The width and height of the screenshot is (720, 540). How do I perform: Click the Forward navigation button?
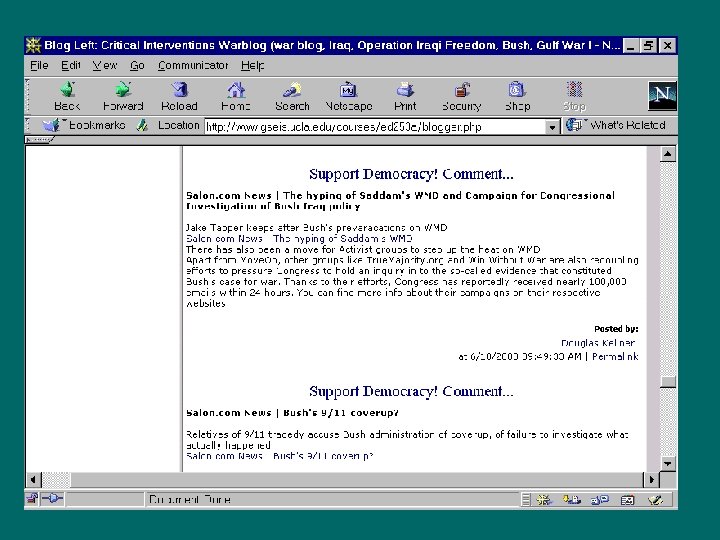point(123,96)
